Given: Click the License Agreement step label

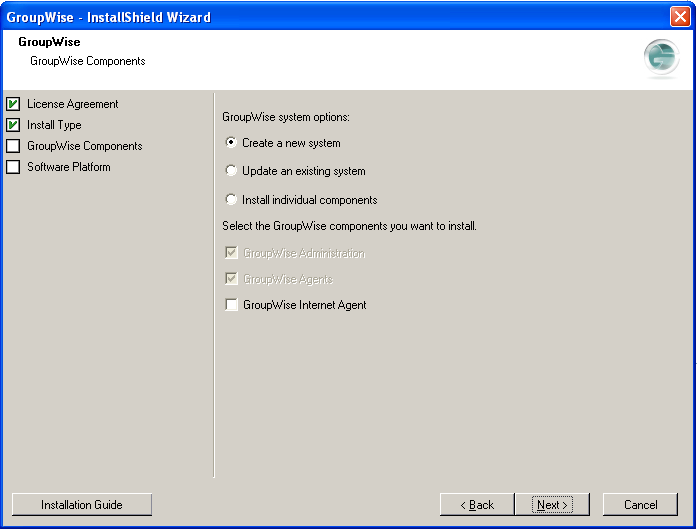Looking at the screenshot, I should tap(72, 104).
